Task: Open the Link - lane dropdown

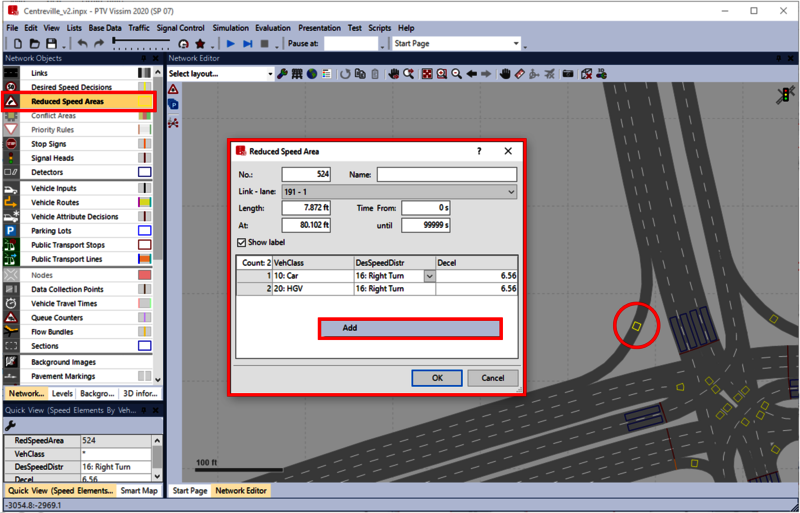Action: click(511, 191)
